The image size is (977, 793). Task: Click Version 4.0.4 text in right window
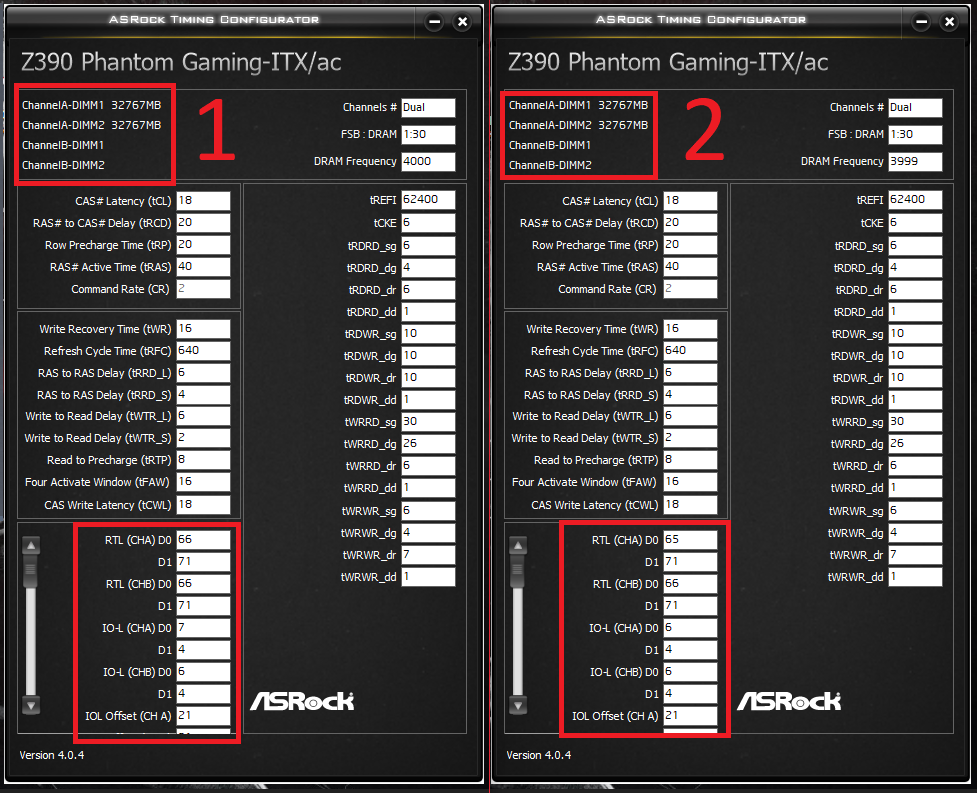tap(539, 755)
